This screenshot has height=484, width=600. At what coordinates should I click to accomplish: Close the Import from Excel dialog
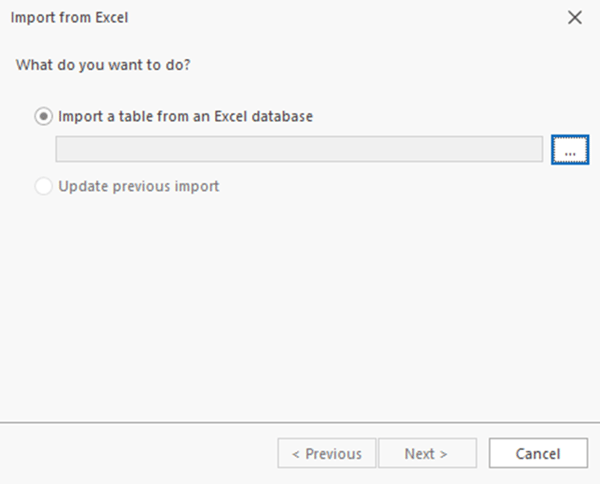tap(574, 17)
